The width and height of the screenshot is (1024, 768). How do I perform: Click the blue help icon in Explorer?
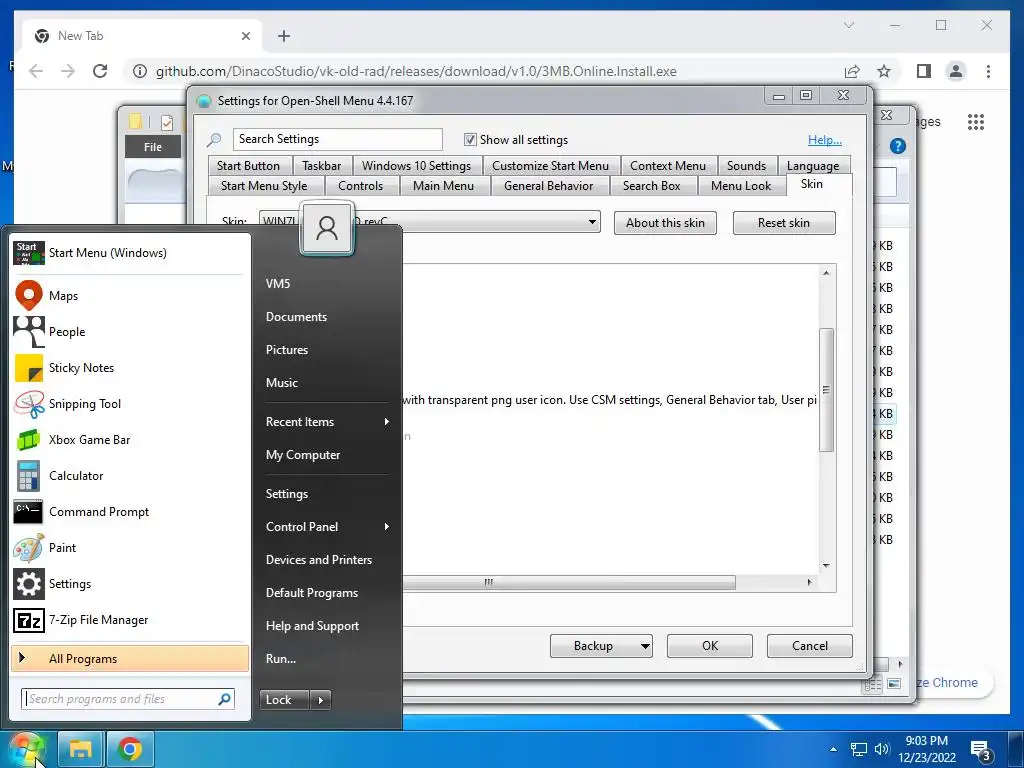click(898, 146)
